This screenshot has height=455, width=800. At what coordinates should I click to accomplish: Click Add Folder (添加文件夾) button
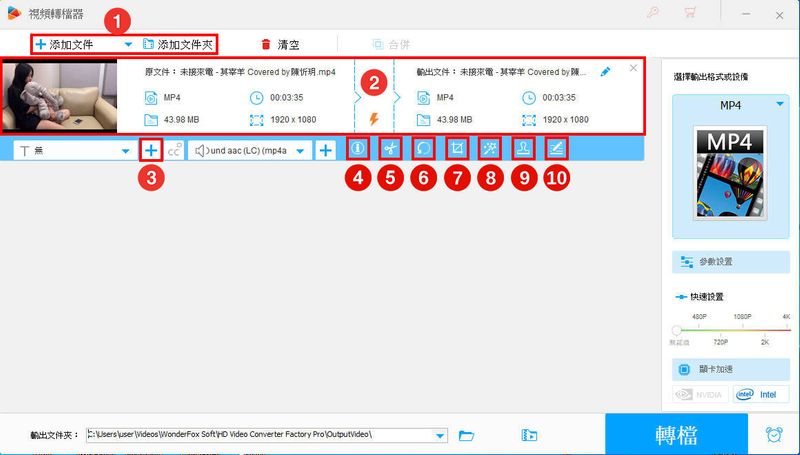178,44
